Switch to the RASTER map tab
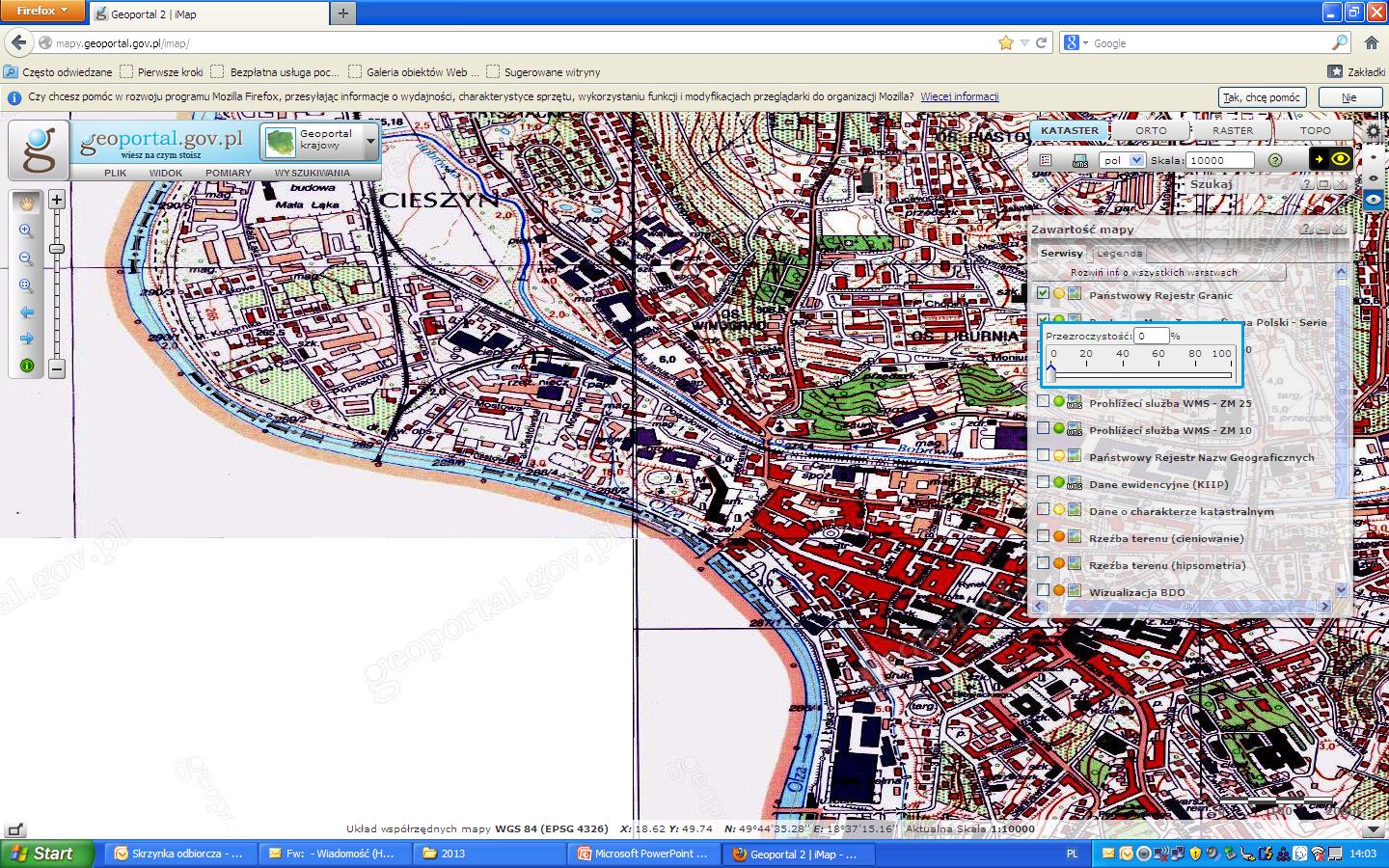The height and width of the screenshot is (868, 1389). click(x=1233, y=130)
